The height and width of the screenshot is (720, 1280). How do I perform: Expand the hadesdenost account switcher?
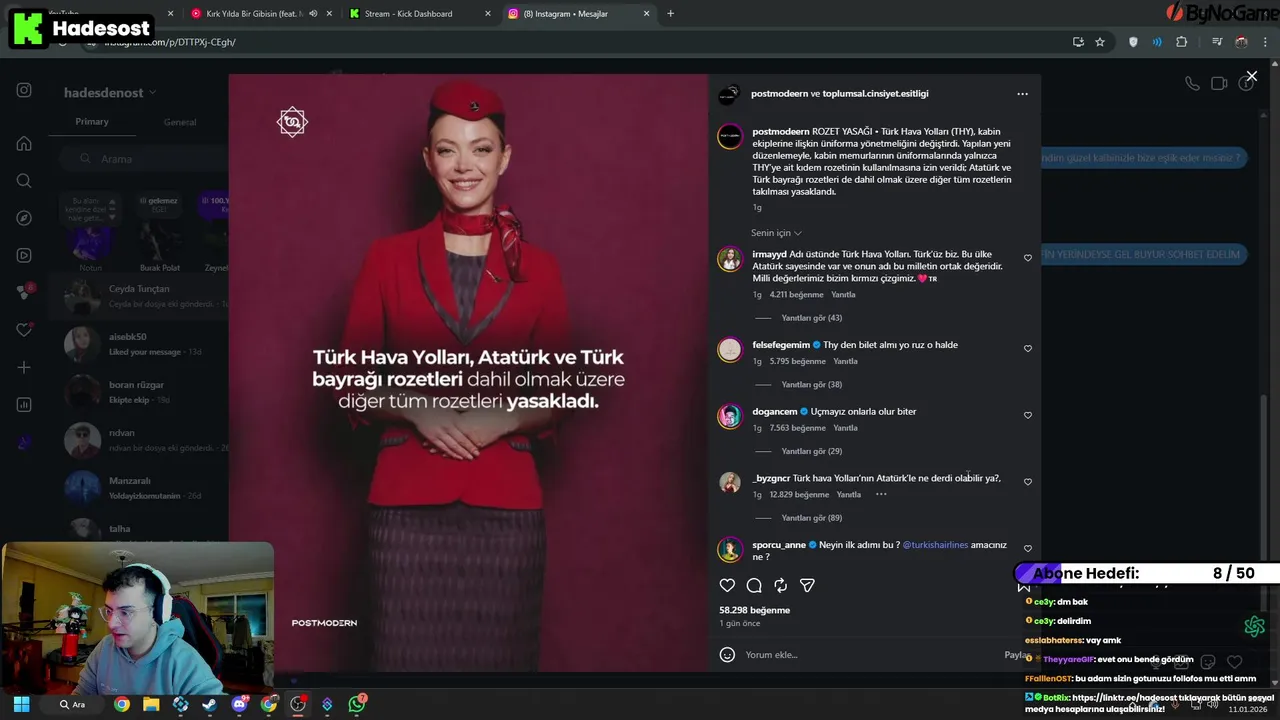110,93
